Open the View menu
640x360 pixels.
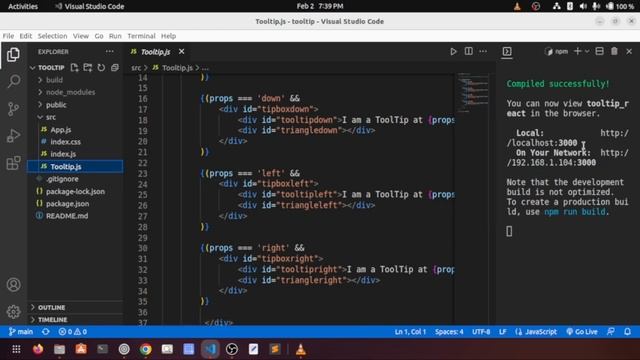[x=81, y=36]
